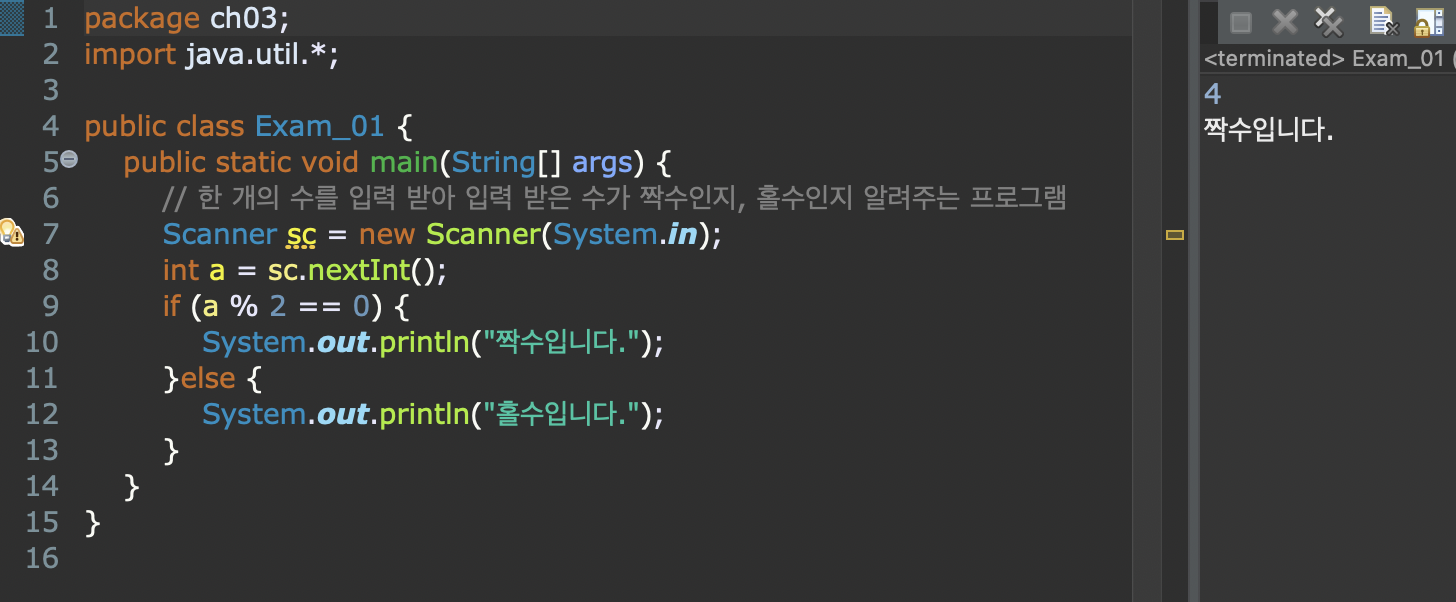Place cursor on 'package ch03;' line
1456x602 pixels.
point(186,18)
